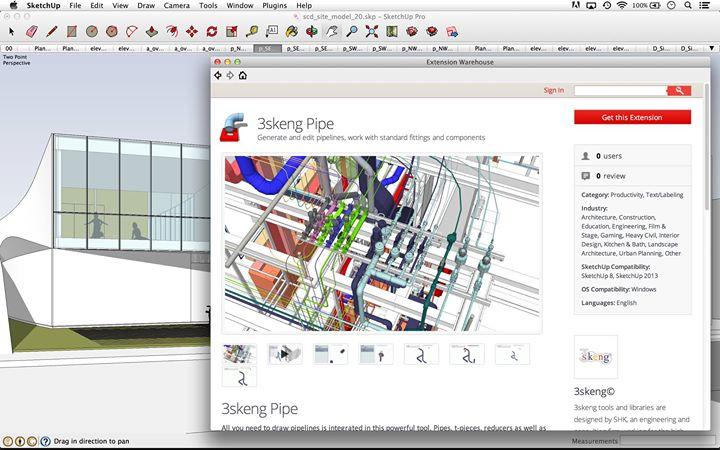Open the Tools menu
720x450 pixels.
pos(208,6)
